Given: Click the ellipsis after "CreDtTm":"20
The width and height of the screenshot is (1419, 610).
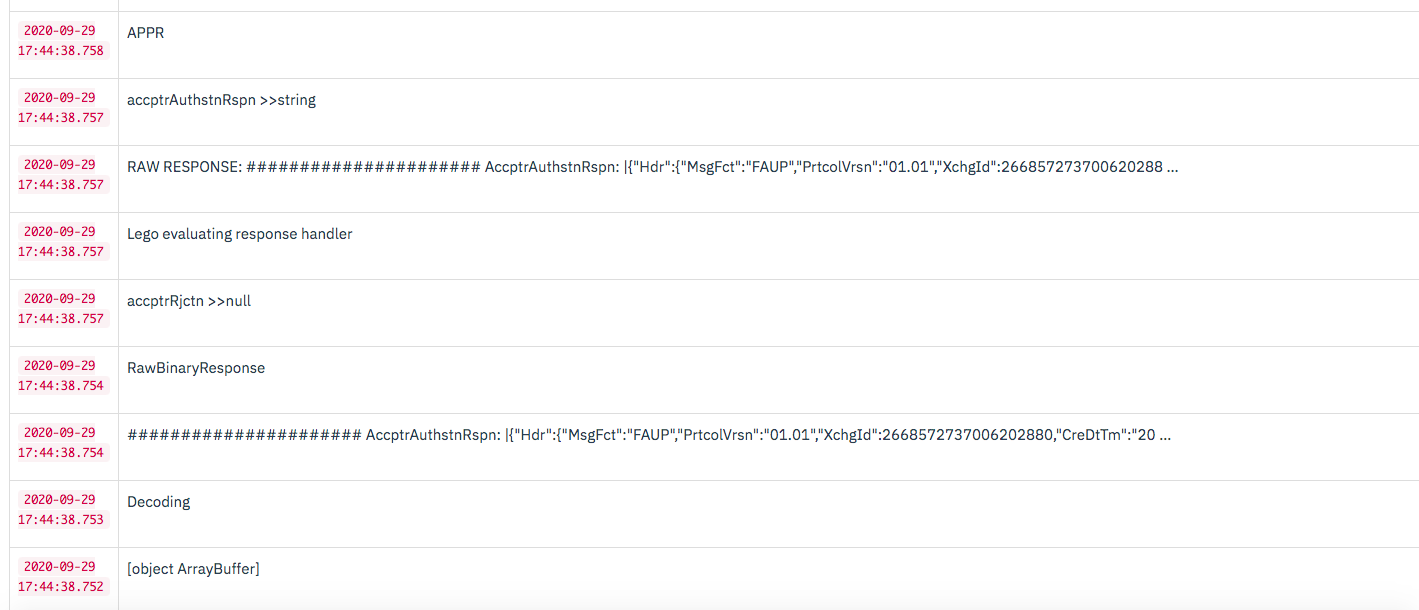Looking at the screenshot, I should (1165, 435).
